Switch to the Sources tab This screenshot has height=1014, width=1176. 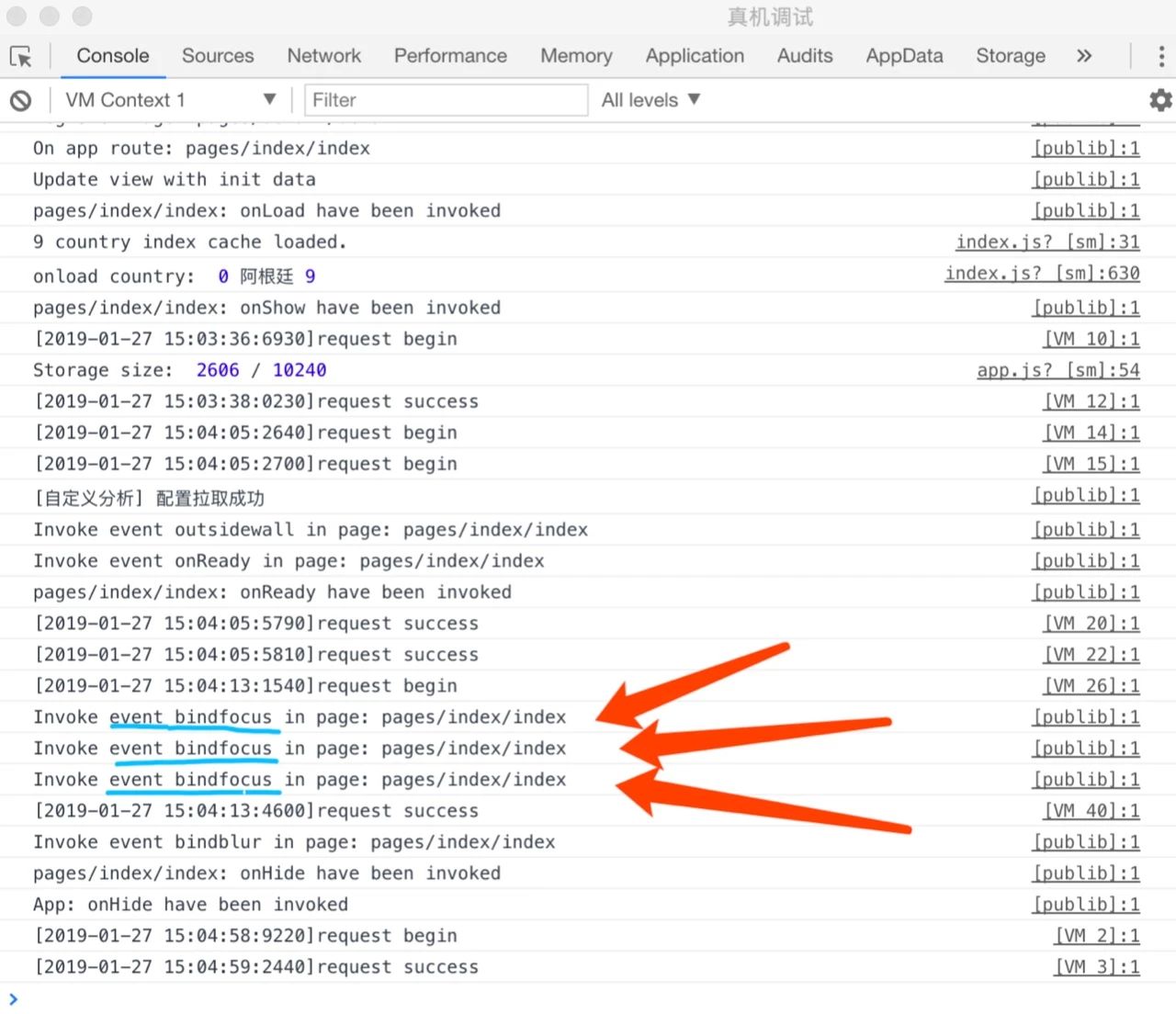click(x=218, y=56)
